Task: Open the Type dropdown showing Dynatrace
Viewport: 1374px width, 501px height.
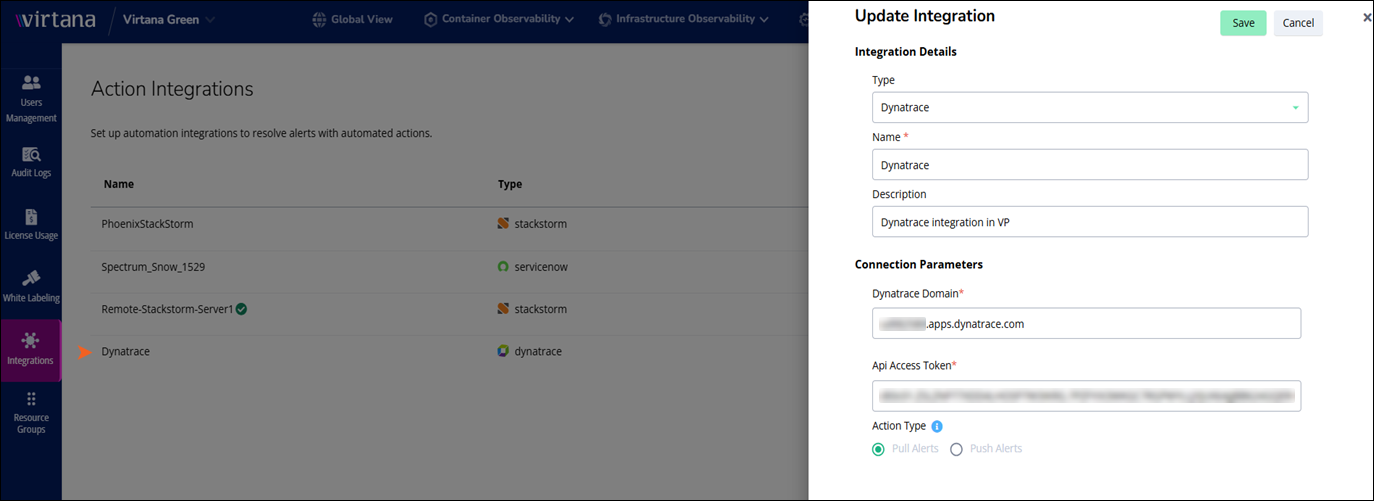Action: pyautogui.click(x=1090, y=107)
